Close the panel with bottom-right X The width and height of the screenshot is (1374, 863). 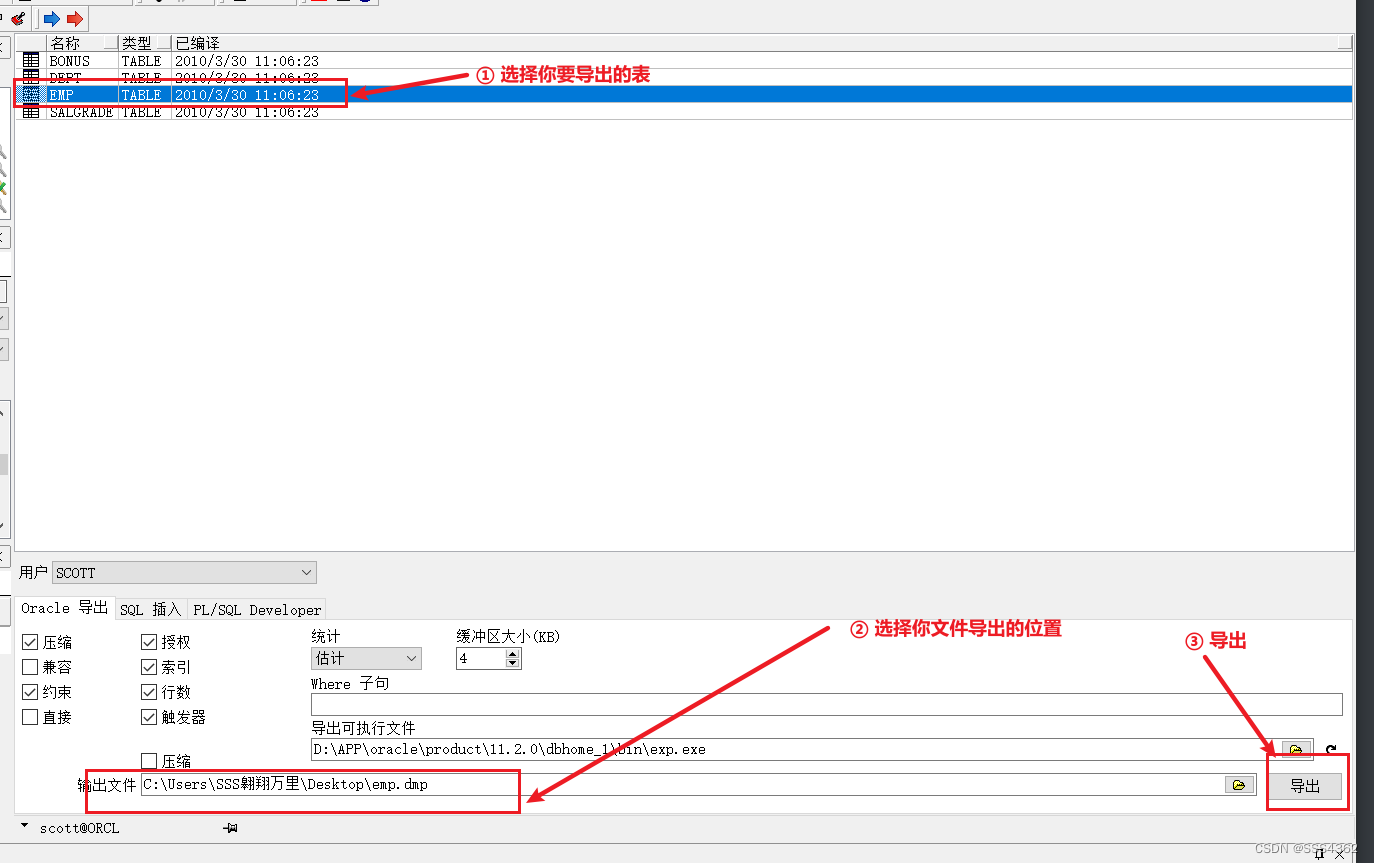pos(1340,854)
